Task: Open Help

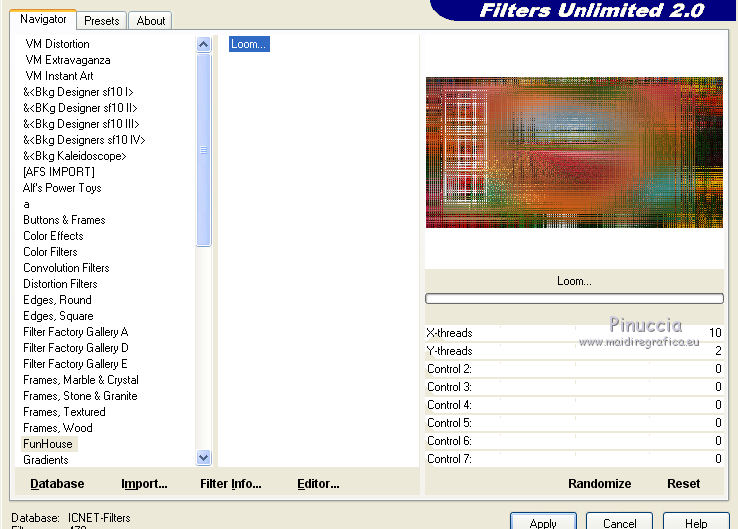Action: pyautogui.click(x=696, y=522)
